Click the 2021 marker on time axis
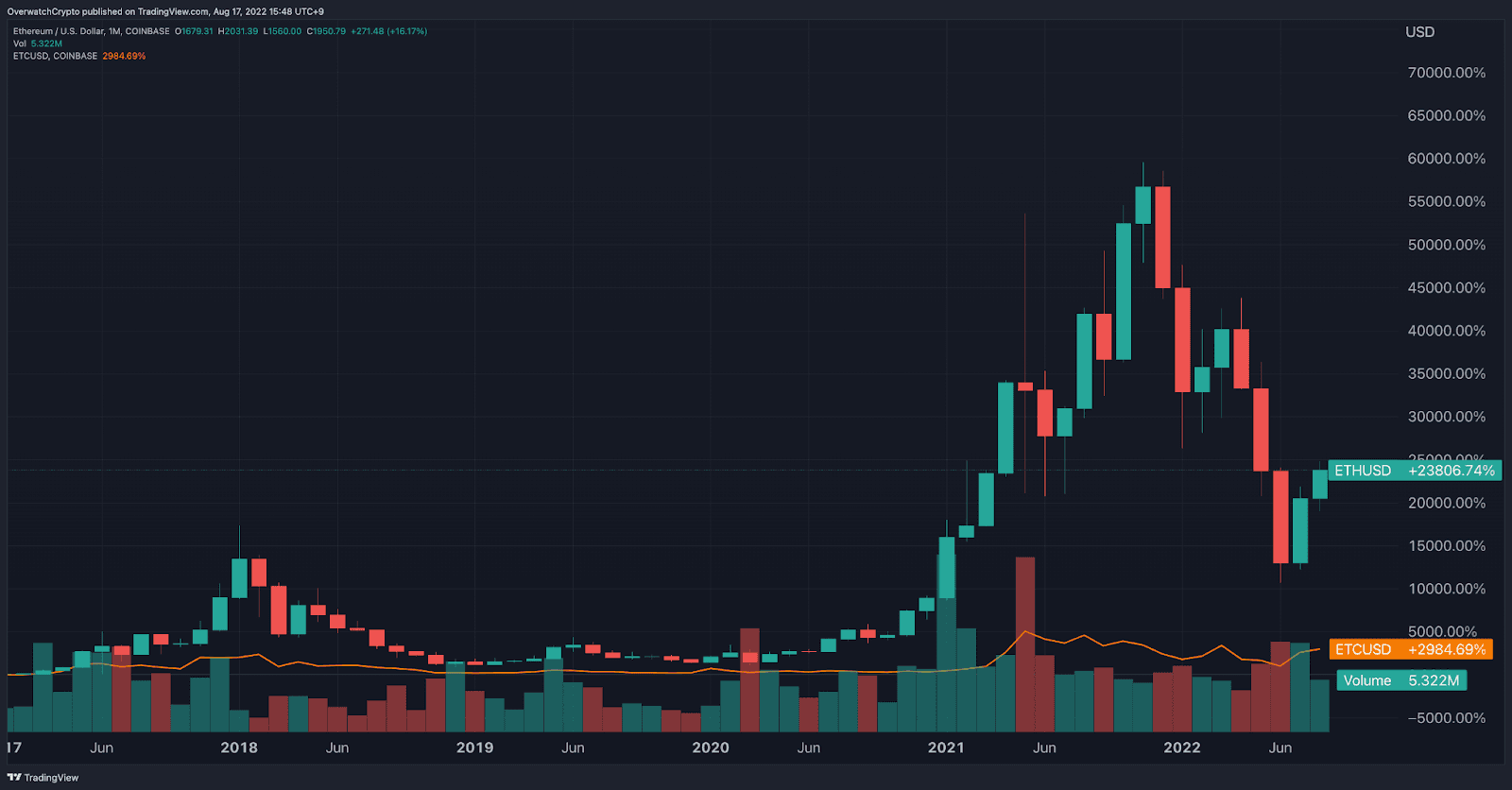1512x790 pixels. pyautogui.click(x=946, y=747)
